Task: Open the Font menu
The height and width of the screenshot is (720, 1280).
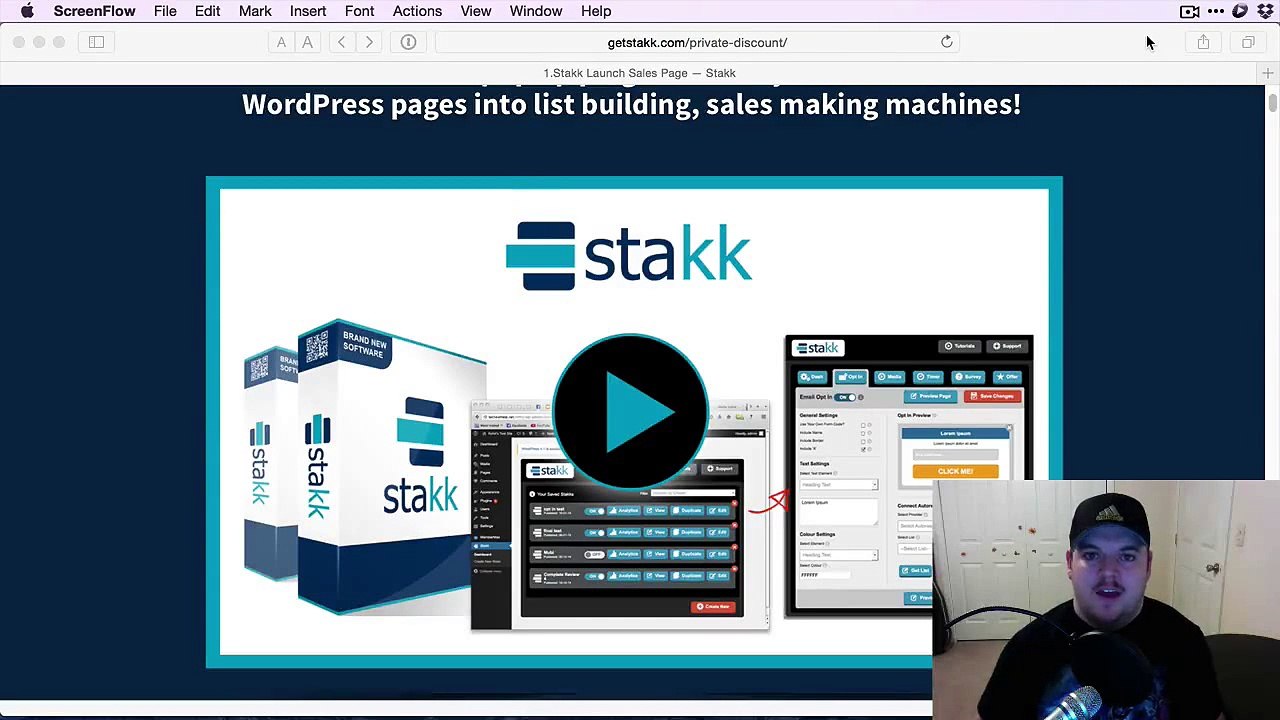Action: click(x=359, y=11)
